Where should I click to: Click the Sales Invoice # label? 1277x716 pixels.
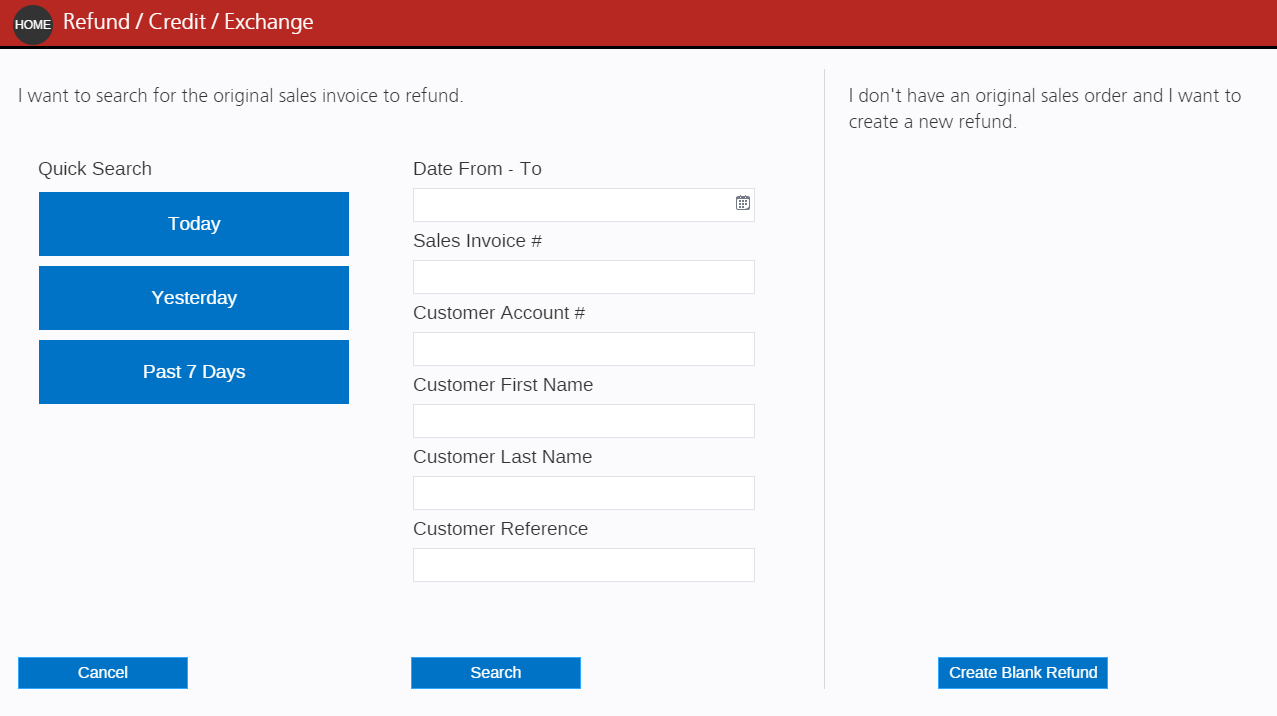477,241
